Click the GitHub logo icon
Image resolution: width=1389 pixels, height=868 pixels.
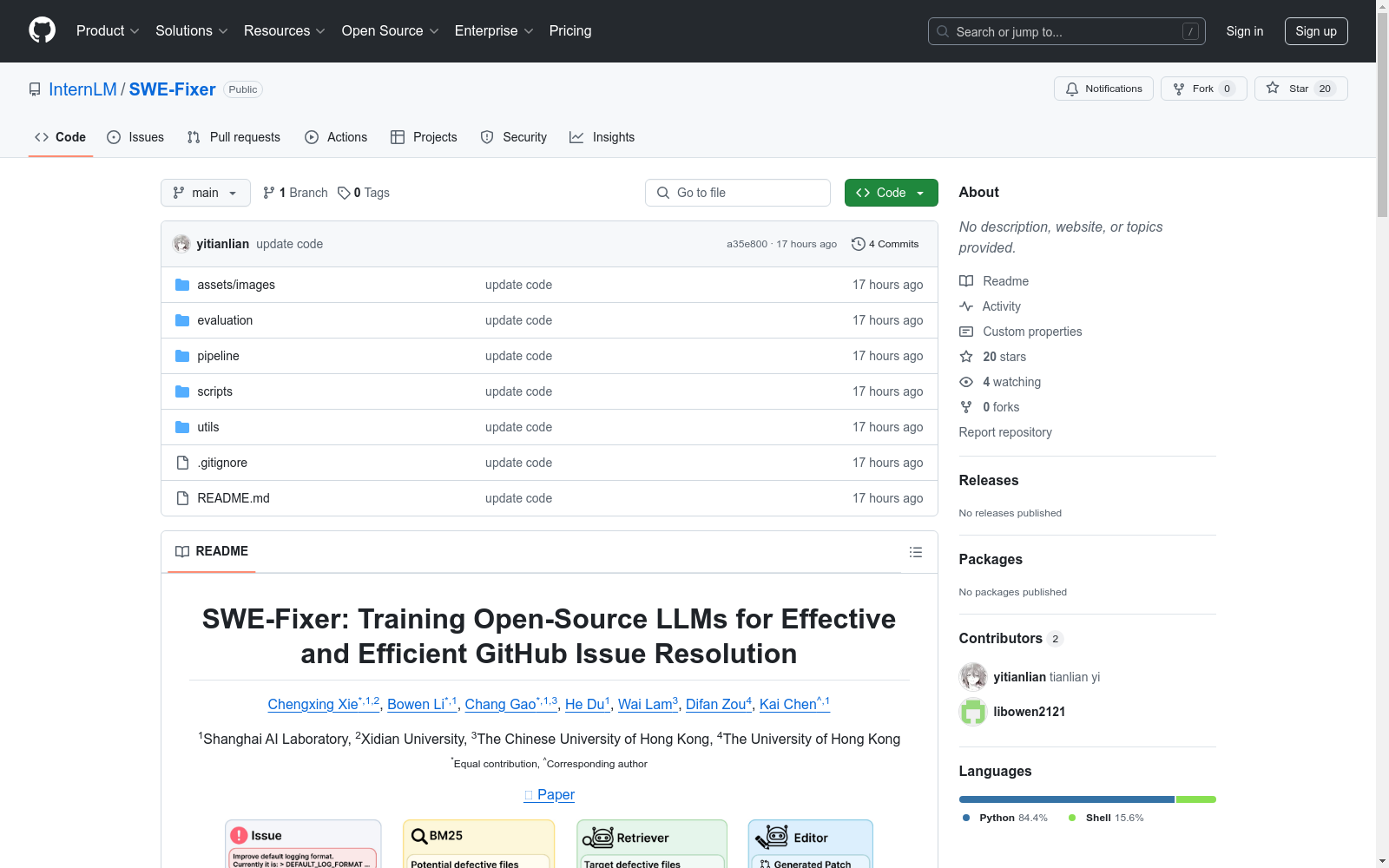pos(42,30)
